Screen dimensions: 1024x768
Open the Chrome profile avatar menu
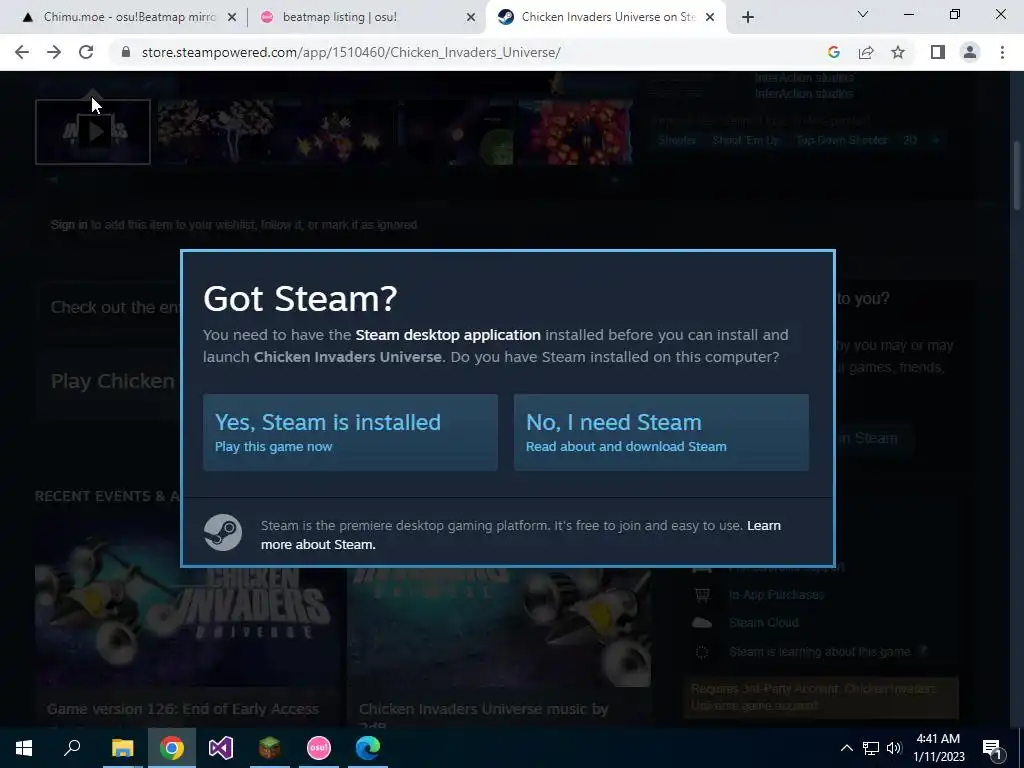970,52
